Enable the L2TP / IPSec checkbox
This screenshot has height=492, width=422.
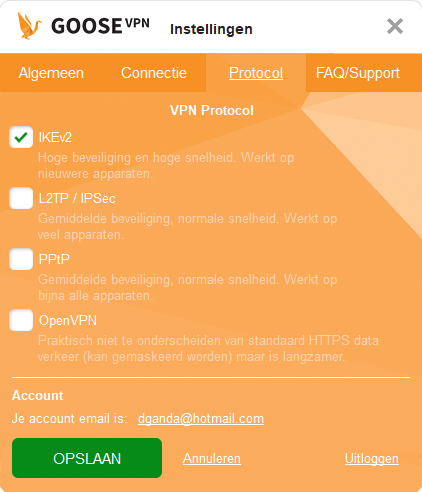tap(21, 198)
